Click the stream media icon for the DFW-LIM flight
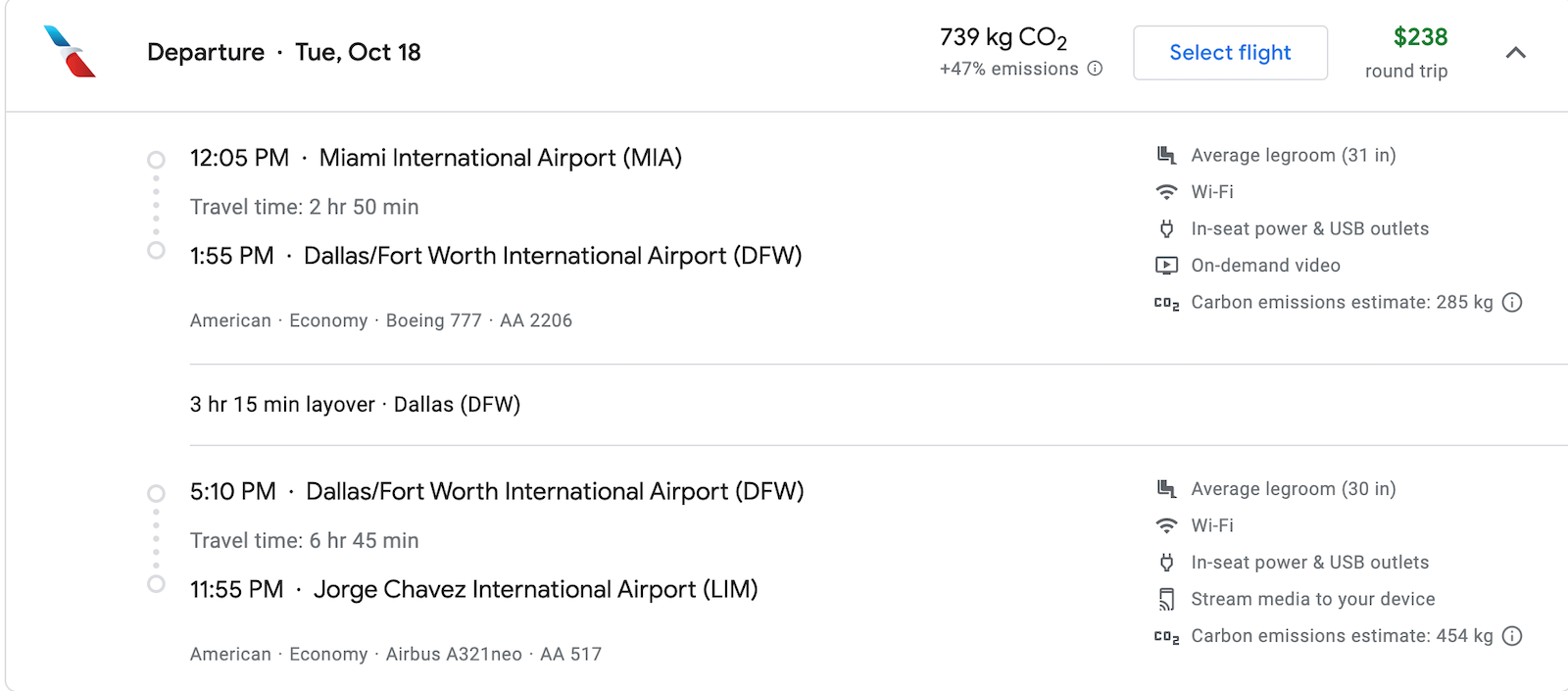This screenshot has height=691, width=1568. [x=1166, y=598]
